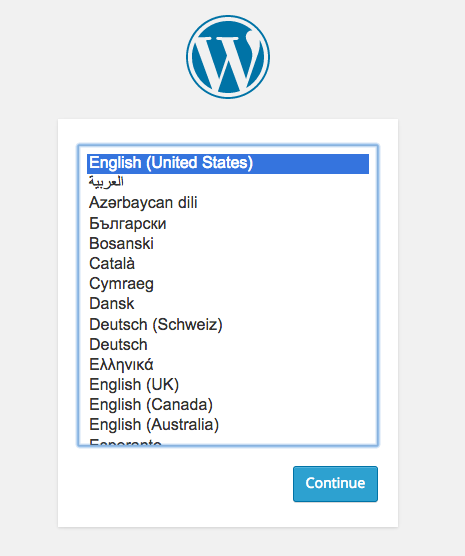Select Dansk language
Image resolution: width=465 pixels, height=556 pixels.
click(x=228, y=304)
